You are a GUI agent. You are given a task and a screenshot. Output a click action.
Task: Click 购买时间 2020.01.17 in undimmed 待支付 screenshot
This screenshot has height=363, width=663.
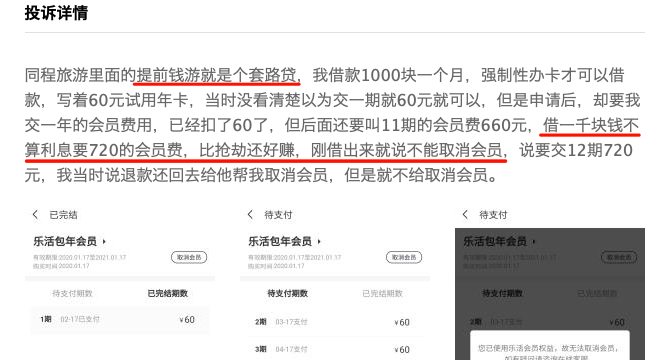pyautogui.click(x=276, y=266)
